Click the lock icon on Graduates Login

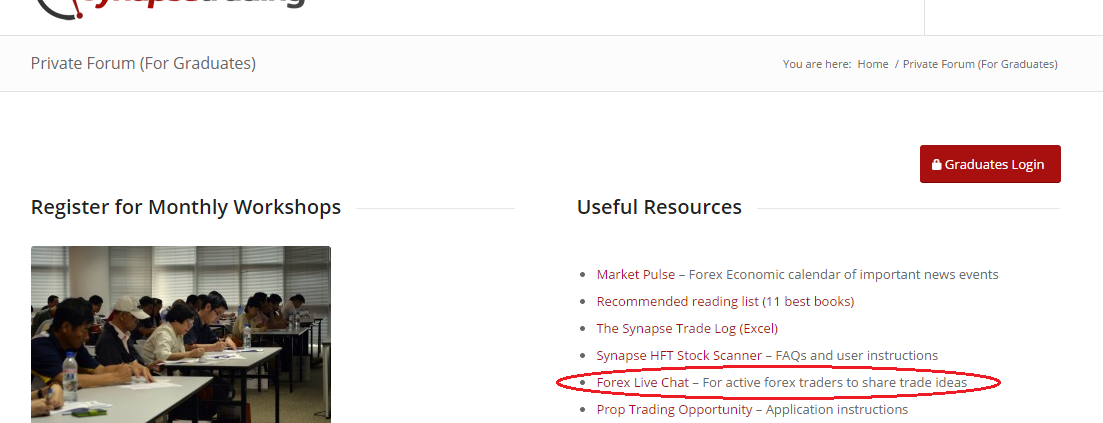pyautogui.click(x=936, y=165)
